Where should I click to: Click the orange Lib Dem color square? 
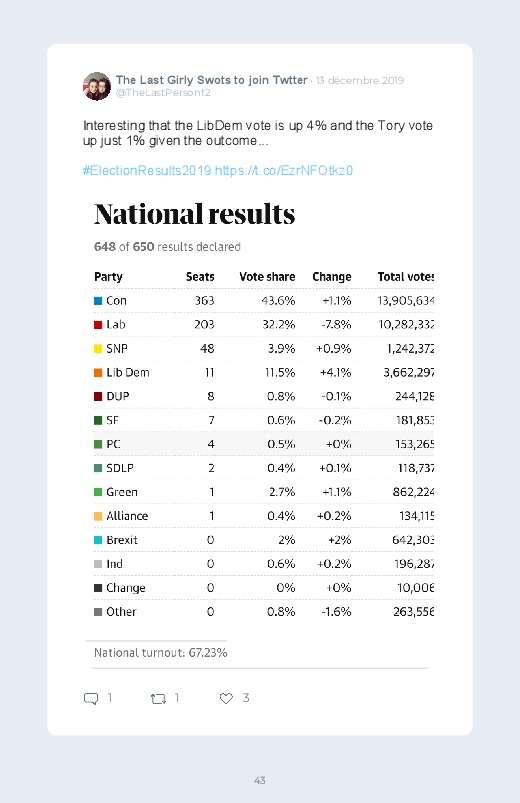pos(98,373)
